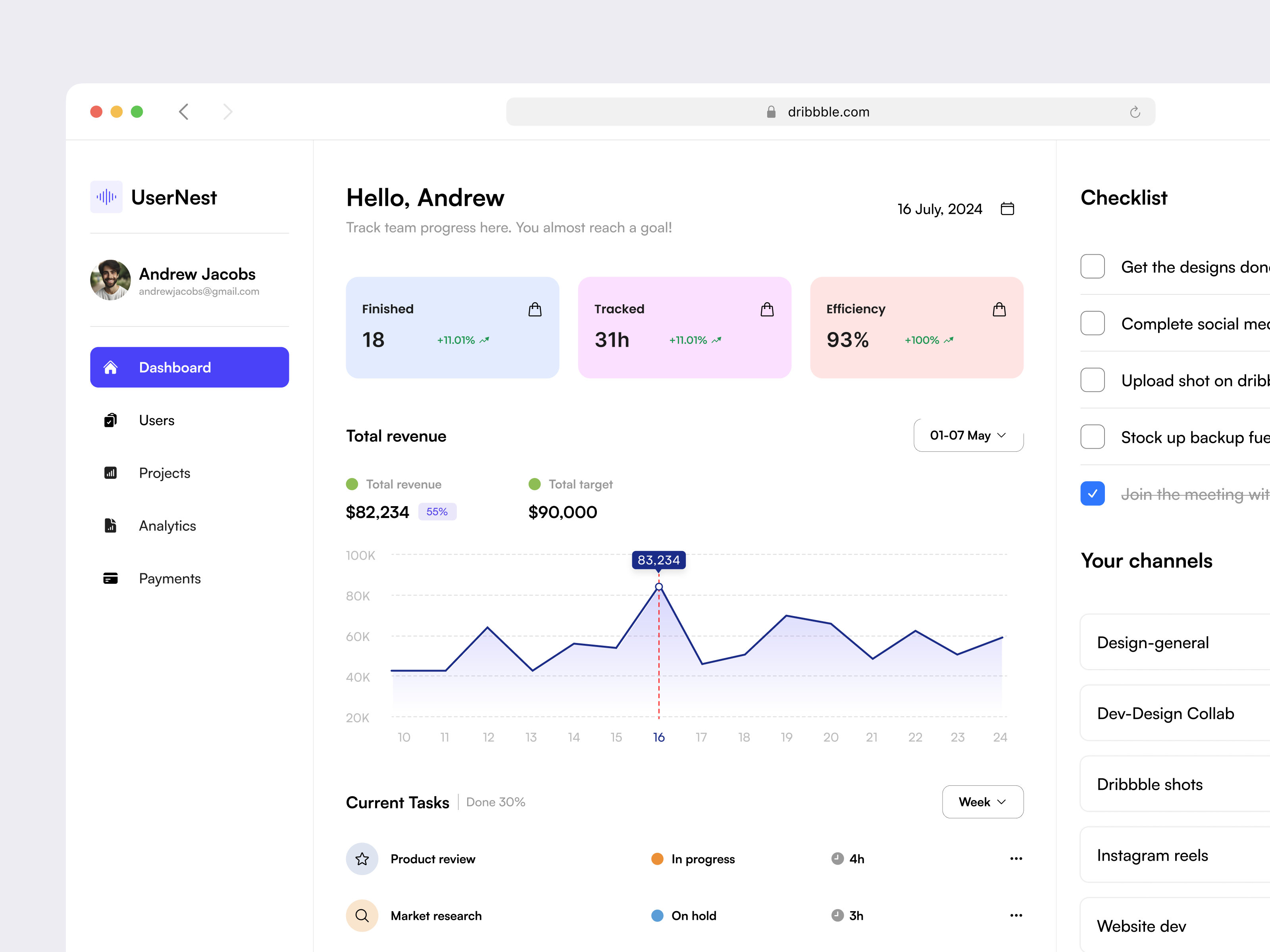Open the Analytics page icon
Screen dimensions: 1270x952
click(x=110, y=526)
